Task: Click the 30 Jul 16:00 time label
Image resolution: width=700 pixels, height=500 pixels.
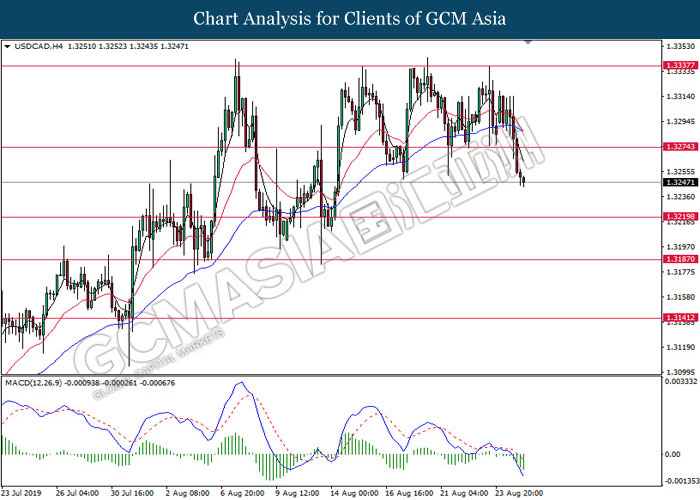Action: (132, 493)
